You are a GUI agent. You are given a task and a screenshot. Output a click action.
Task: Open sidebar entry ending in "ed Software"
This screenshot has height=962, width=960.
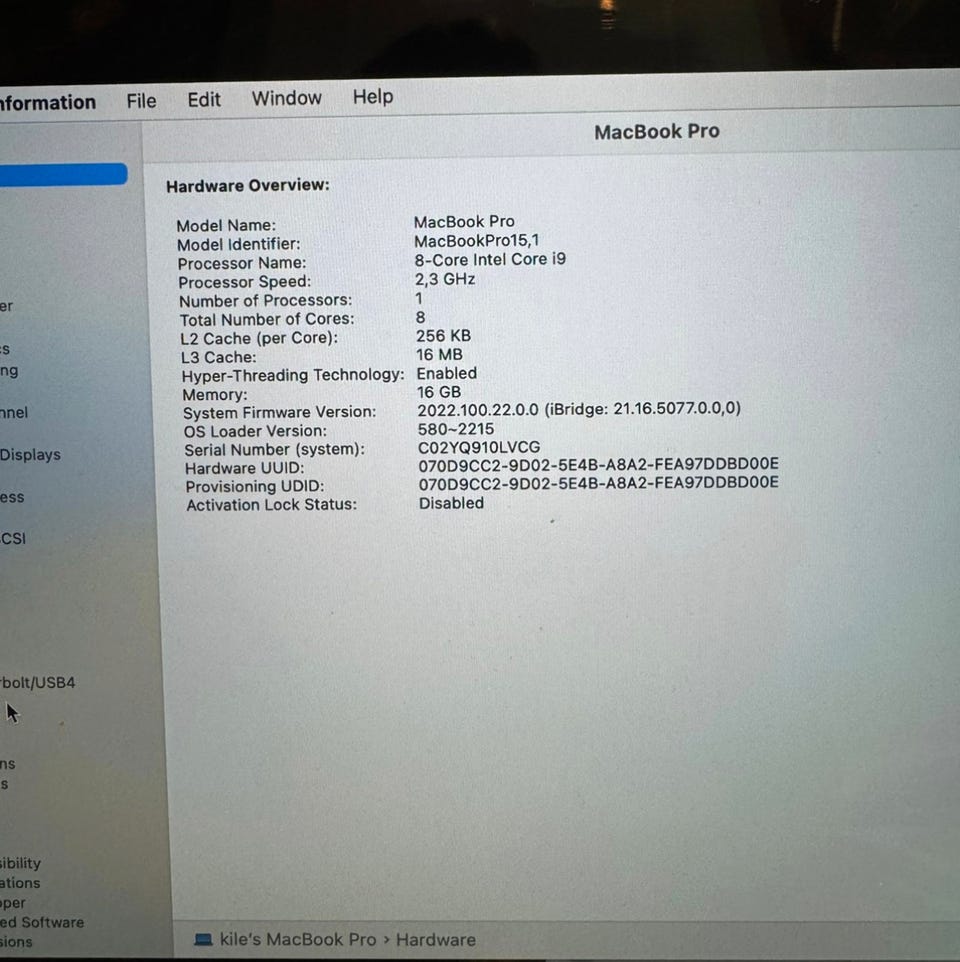pyautogui.click(x=42, y=922)
